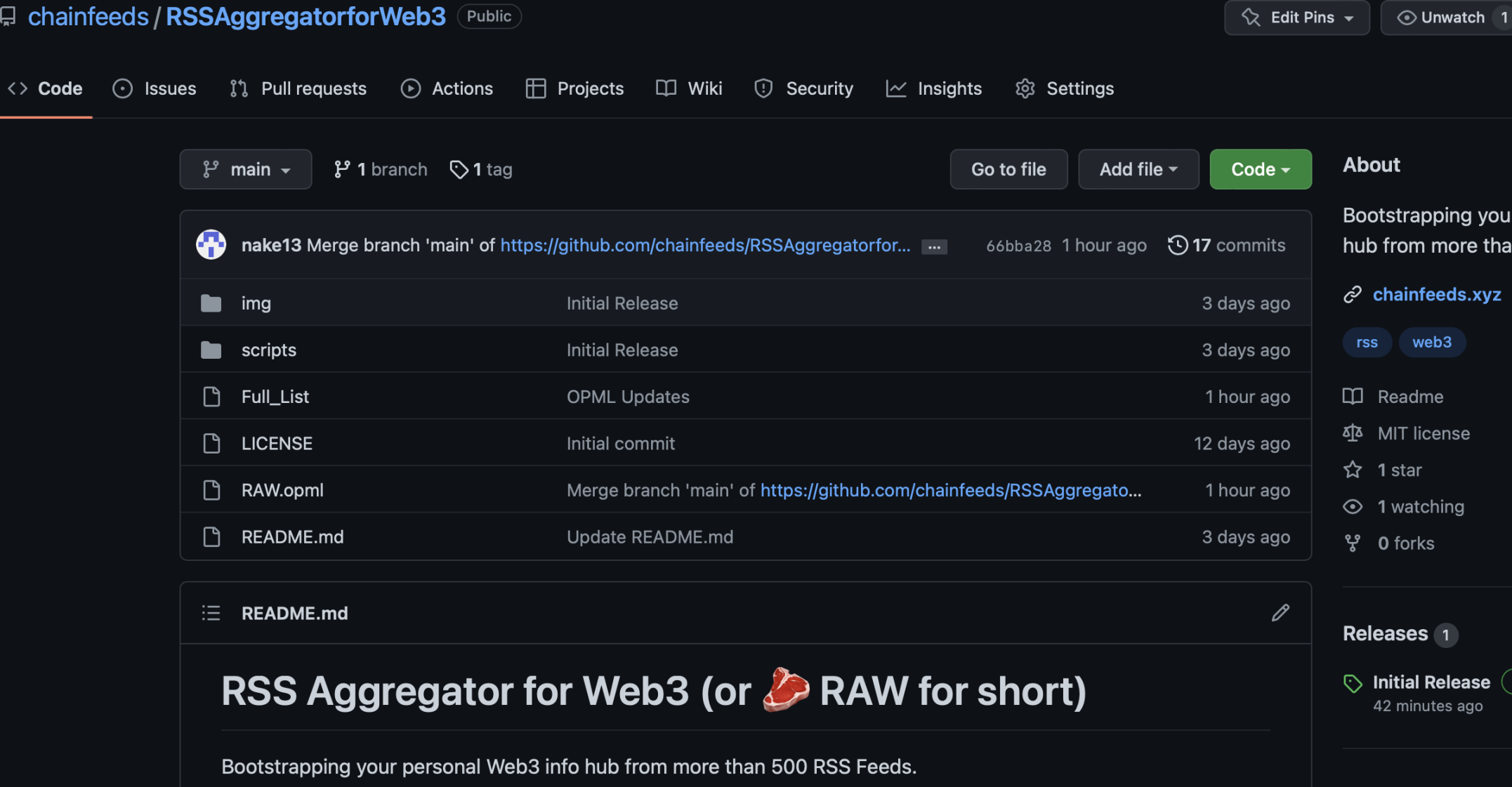
Task: Open the img folder
Action: pyautogui.click(x=256, y=303)
